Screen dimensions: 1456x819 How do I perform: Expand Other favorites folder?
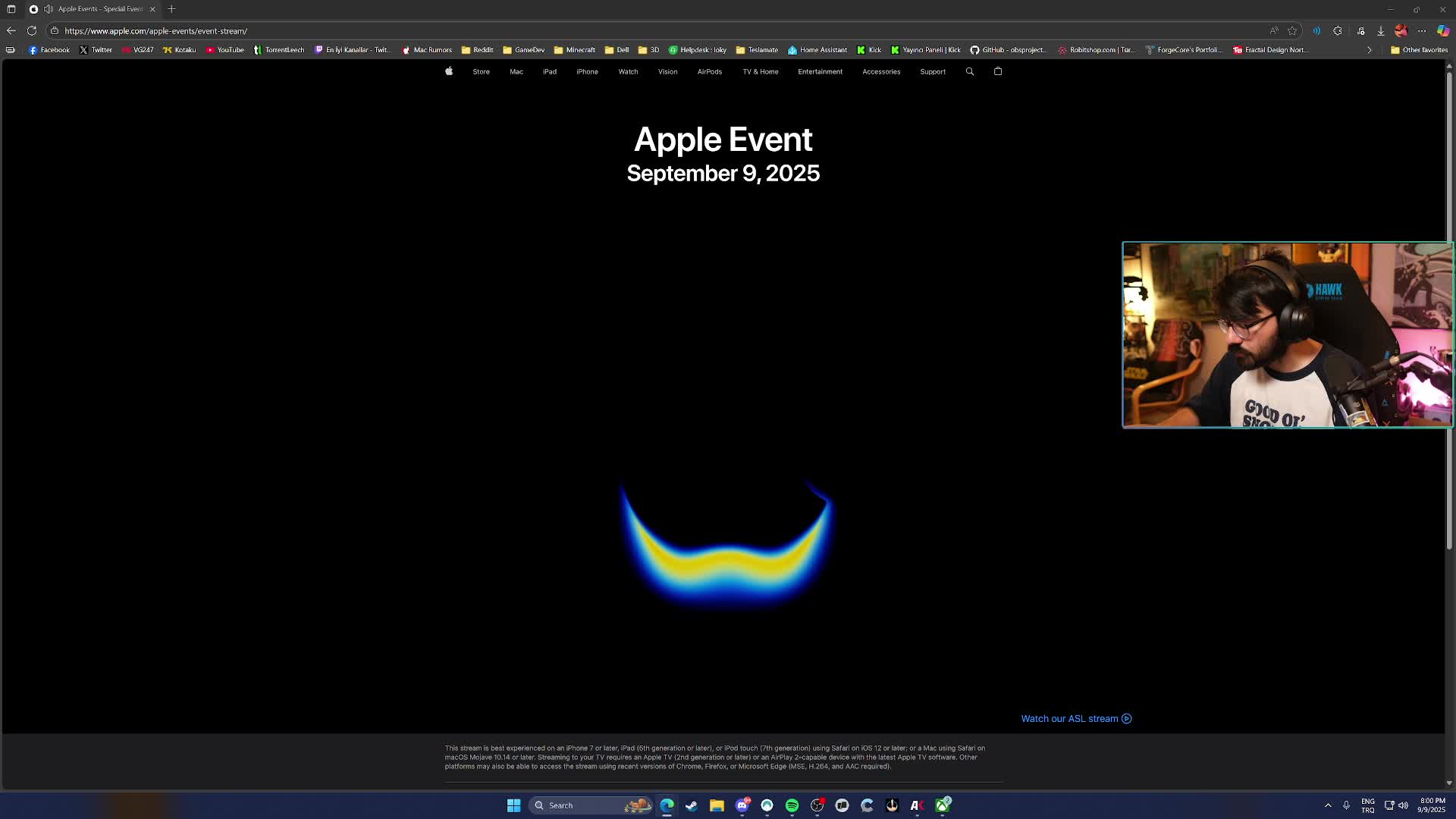coord(1419,50)
